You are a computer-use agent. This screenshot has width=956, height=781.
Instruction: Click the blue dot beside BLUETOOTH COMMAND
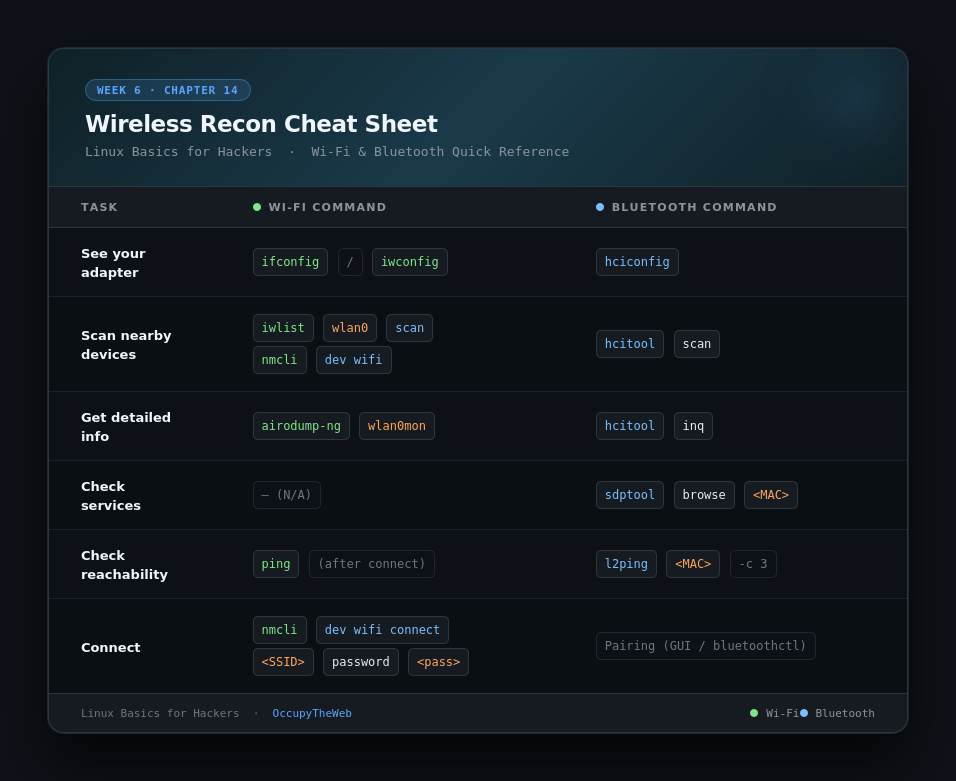[600, 207]
